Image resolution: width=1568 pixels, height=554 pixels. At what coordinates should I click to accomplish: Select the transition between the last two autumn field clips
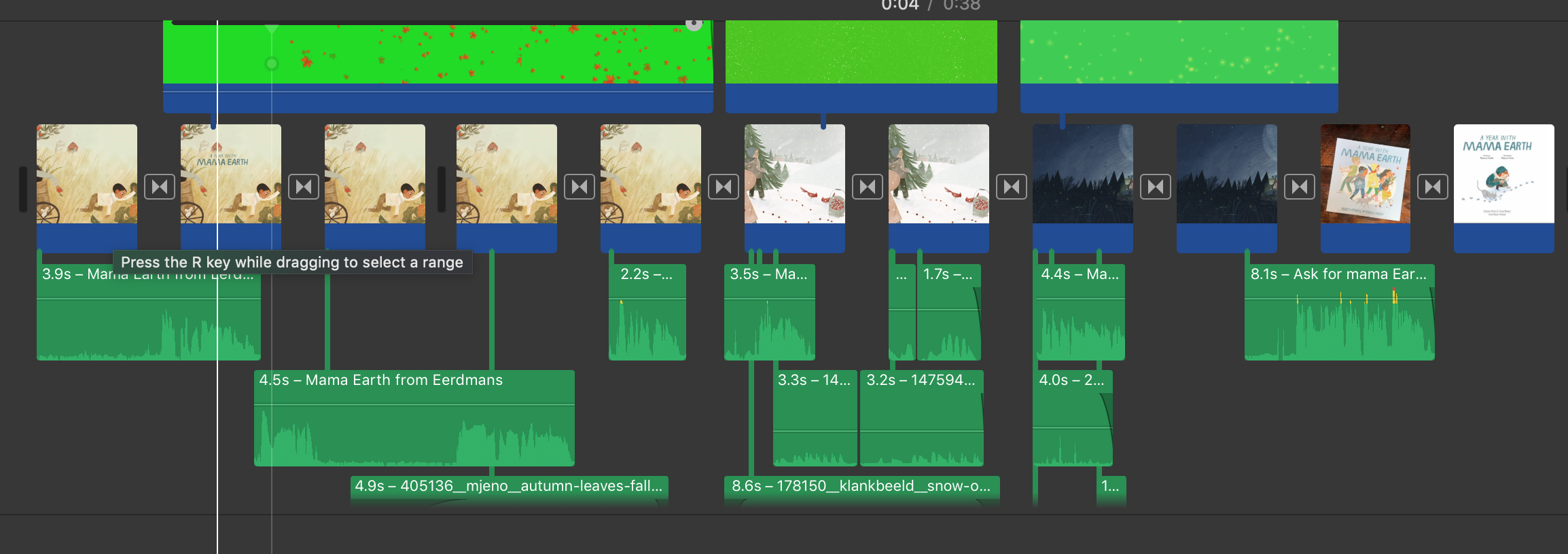(580, 187)
